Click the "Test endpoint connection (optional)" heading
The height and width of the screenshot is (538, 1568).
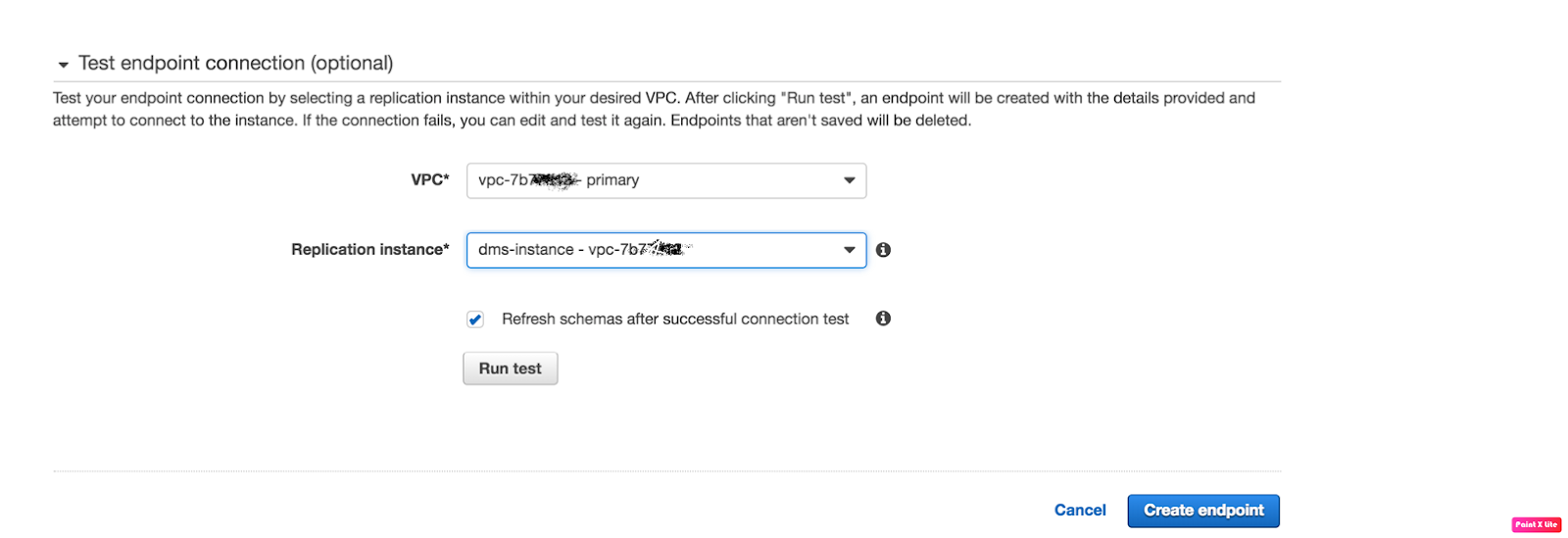[x=235, y=63]
